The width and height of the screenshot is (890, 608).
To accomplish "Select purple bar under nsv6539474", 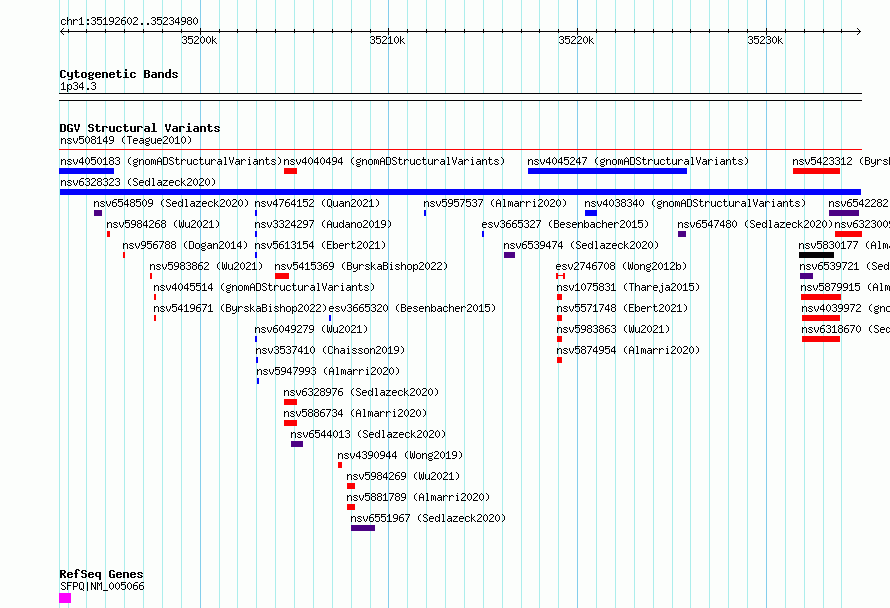I will (x=510, y=255).
